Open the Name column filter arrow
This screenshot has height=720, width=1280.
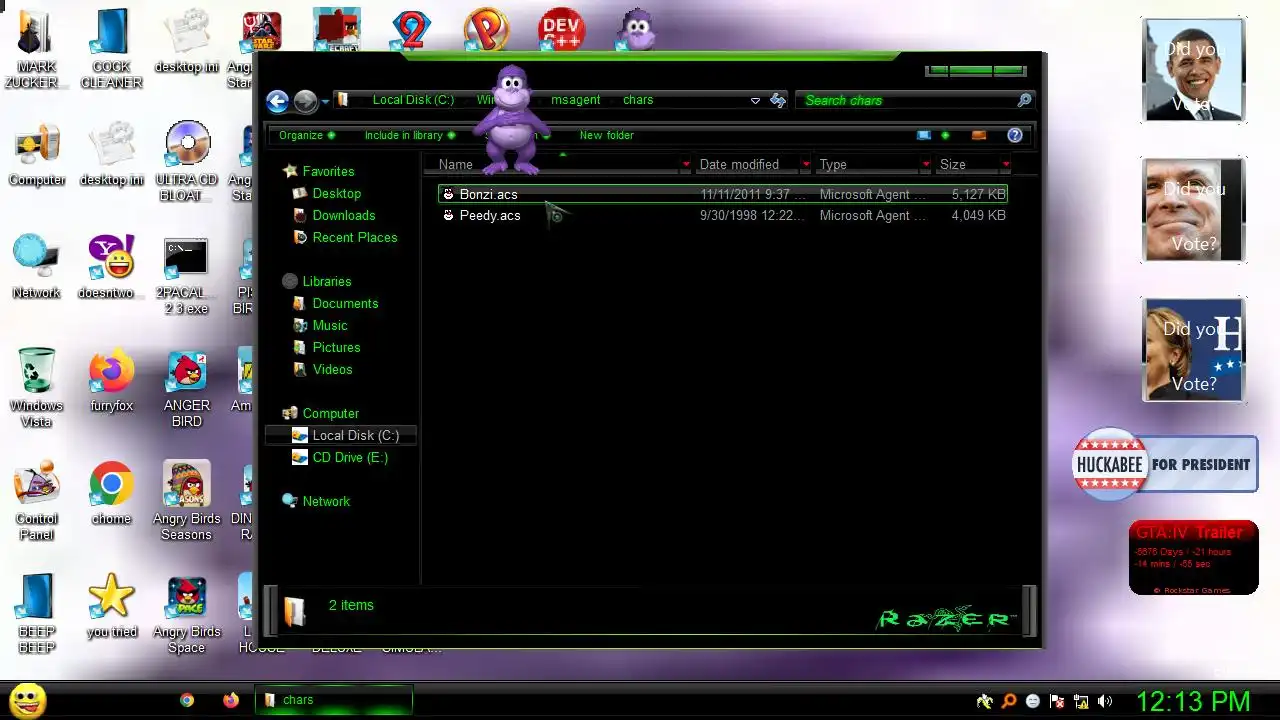(686, 164)
